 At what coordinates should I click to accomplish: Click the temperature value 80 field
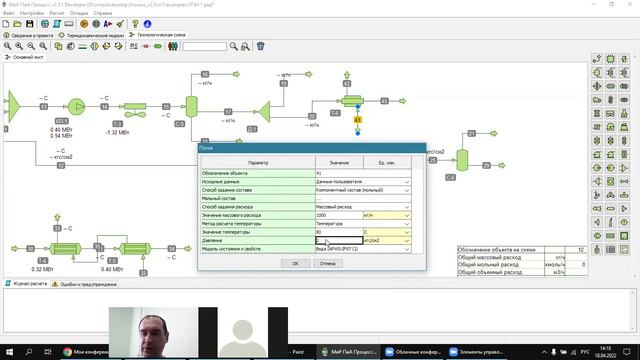[x=339, y=232]
